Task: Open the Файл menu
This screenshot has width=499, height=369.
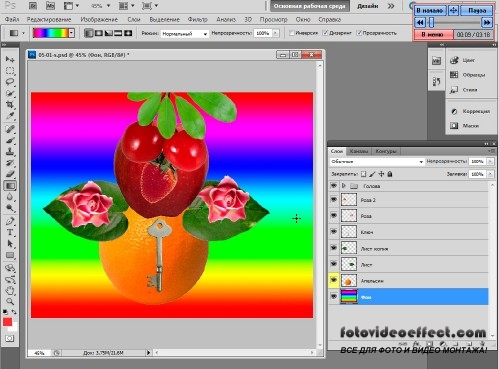Action: (12, 19)
